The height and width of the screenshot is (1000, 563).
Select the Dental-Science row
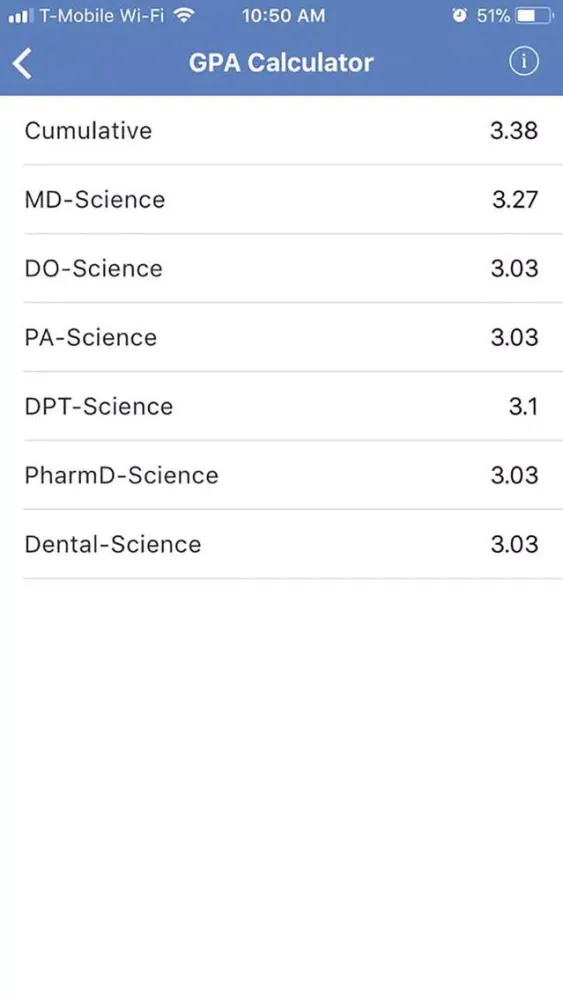pos(281,543)
